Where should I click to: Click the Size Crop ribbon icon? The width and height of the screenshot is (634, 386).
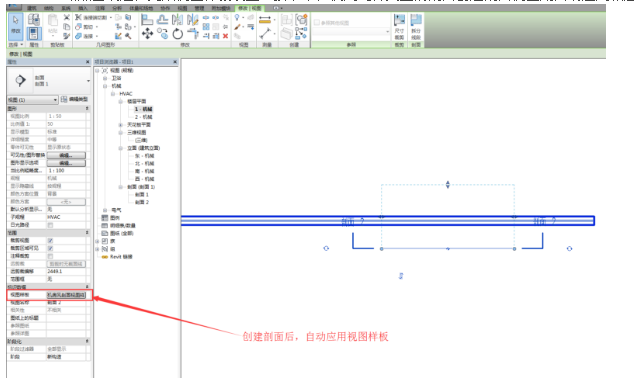[x=399, y=26]
